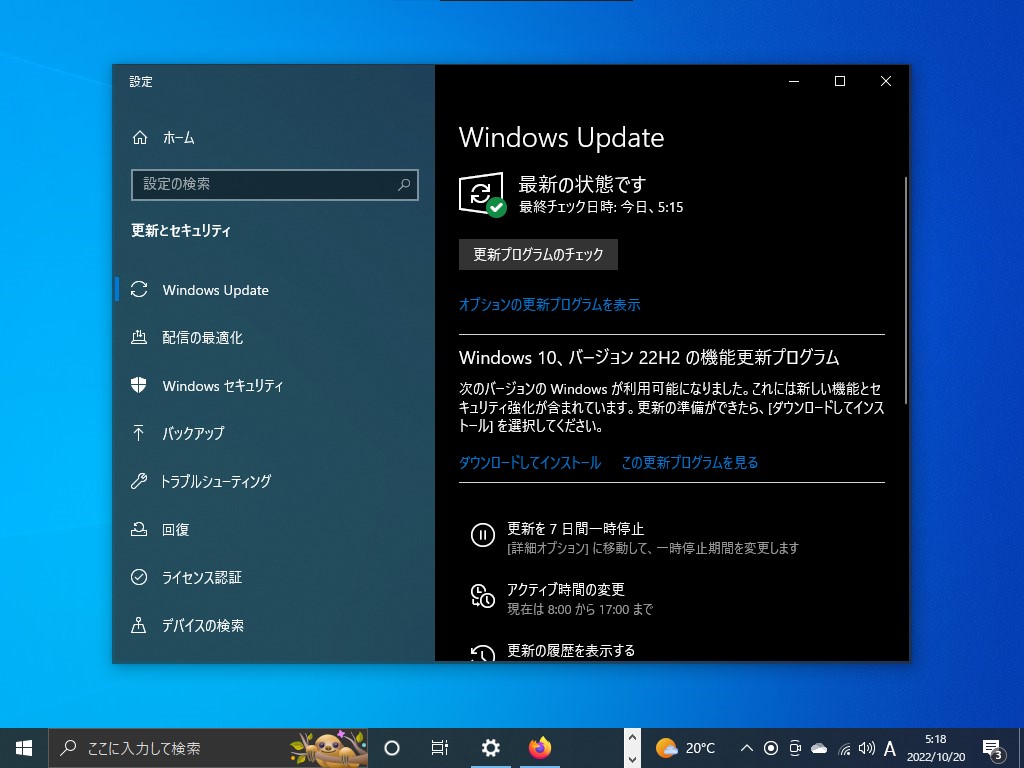Image resolution: width=1024 pixels, height=768 pixels.
Task: Launch Firefox from the taskbar
Action: (540, 747)
